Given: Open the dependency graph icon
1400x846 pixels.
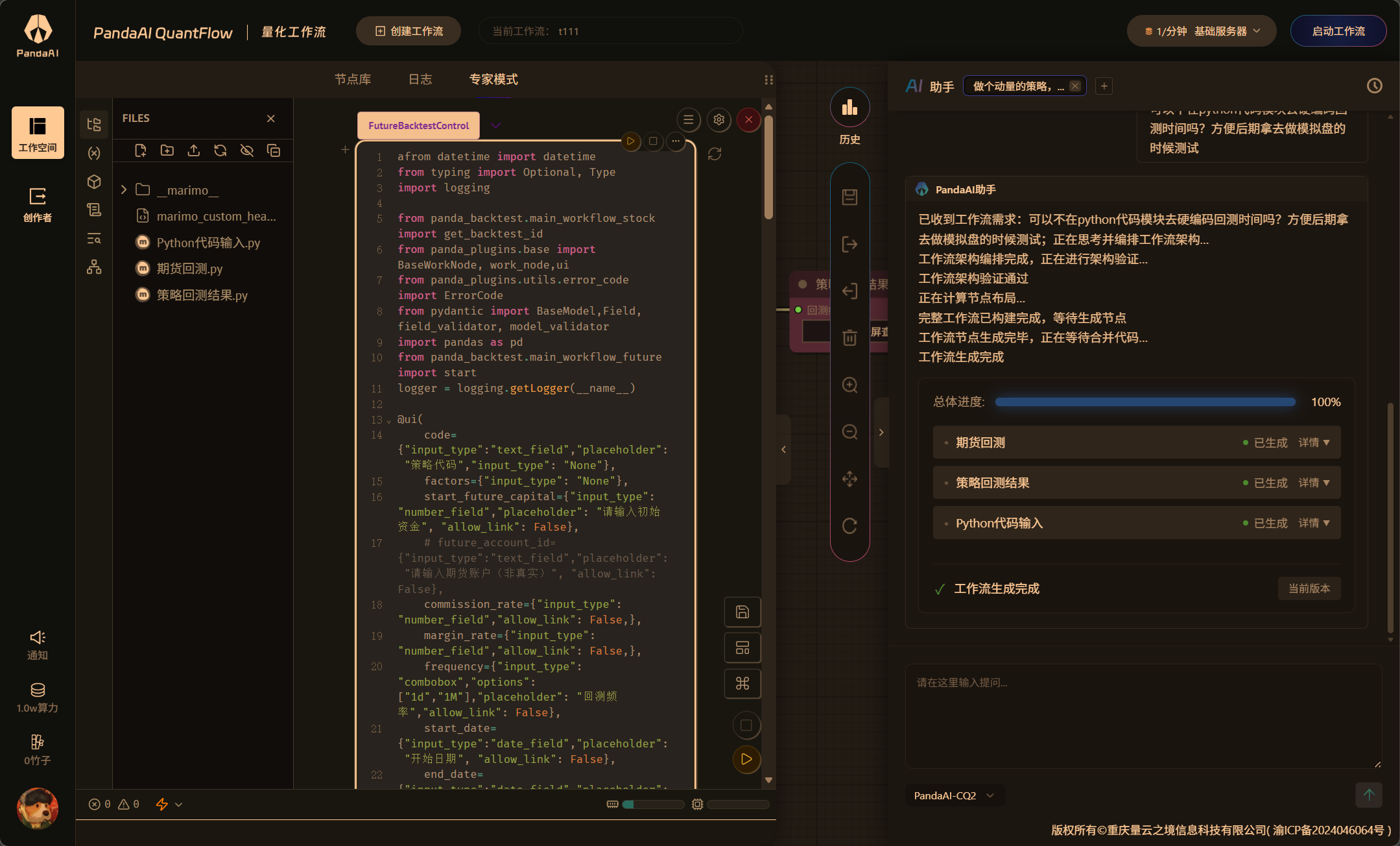Looking at the screenshot, I should tap(94, 267).
